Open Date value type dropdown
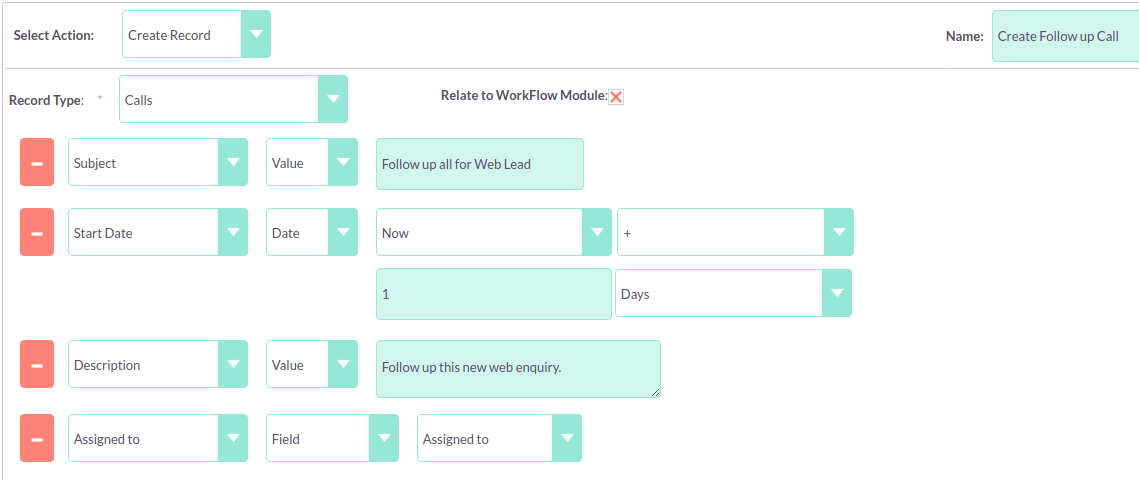Screen dimensions: 1139x480 pos(311,233)
